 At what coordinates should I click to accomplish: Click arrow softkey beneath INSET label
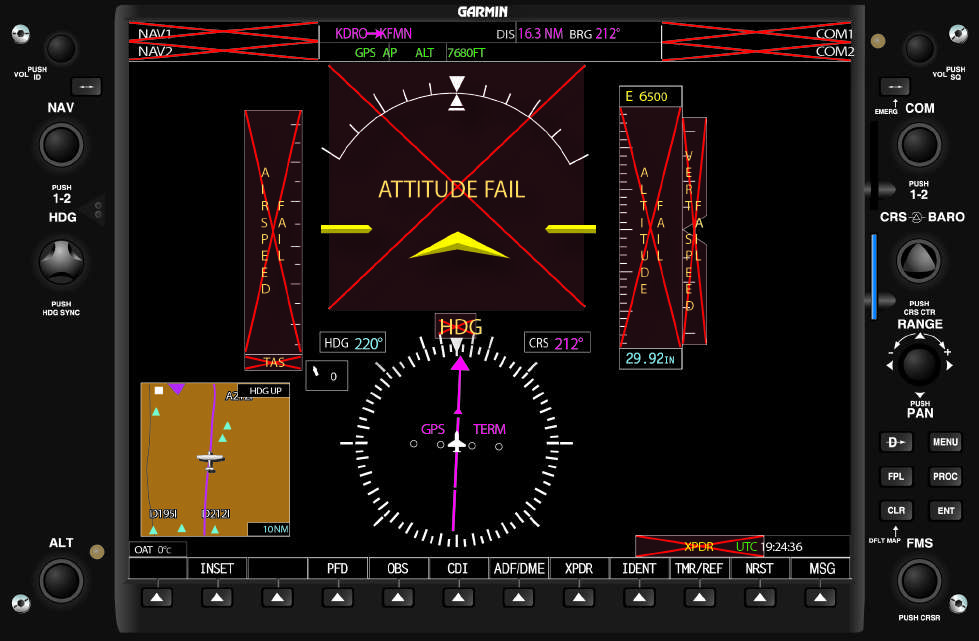[x=217, y=598]
